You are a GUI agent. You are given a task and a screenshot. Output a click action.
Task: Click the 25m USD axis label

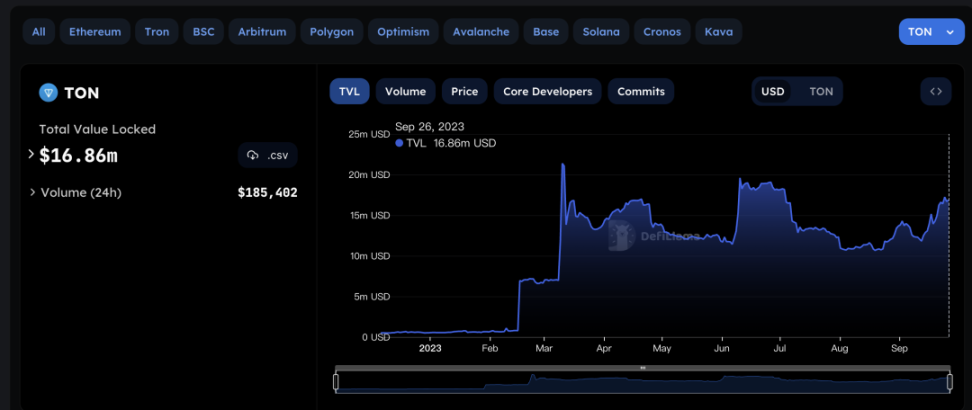point(368,134)
